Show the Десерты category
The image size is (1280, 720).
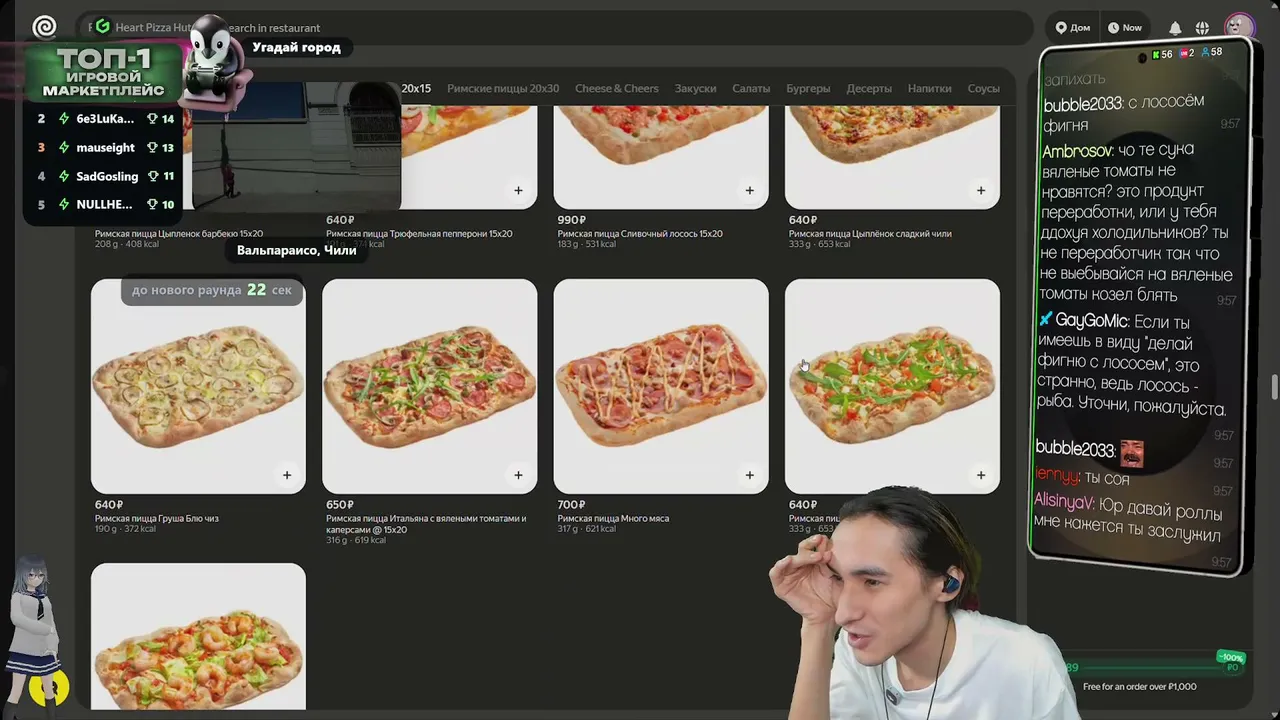point(869,88)
